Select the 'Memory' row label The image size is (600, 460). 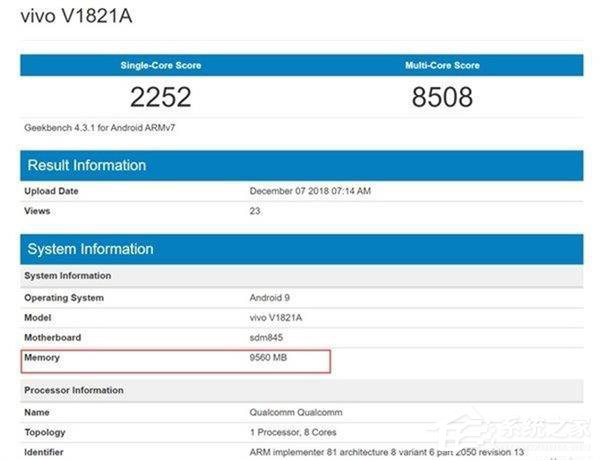42,357
